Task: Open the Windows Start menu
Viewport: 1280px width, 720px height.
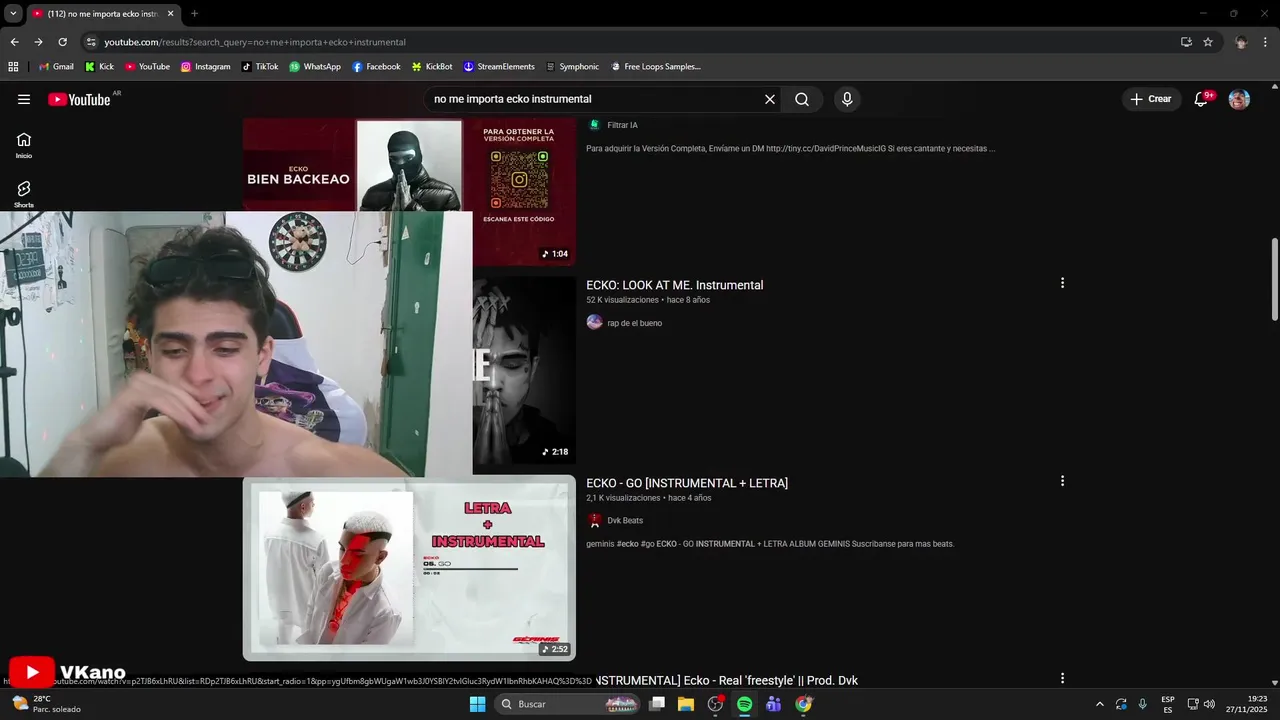Action: (x=477, y=704)
